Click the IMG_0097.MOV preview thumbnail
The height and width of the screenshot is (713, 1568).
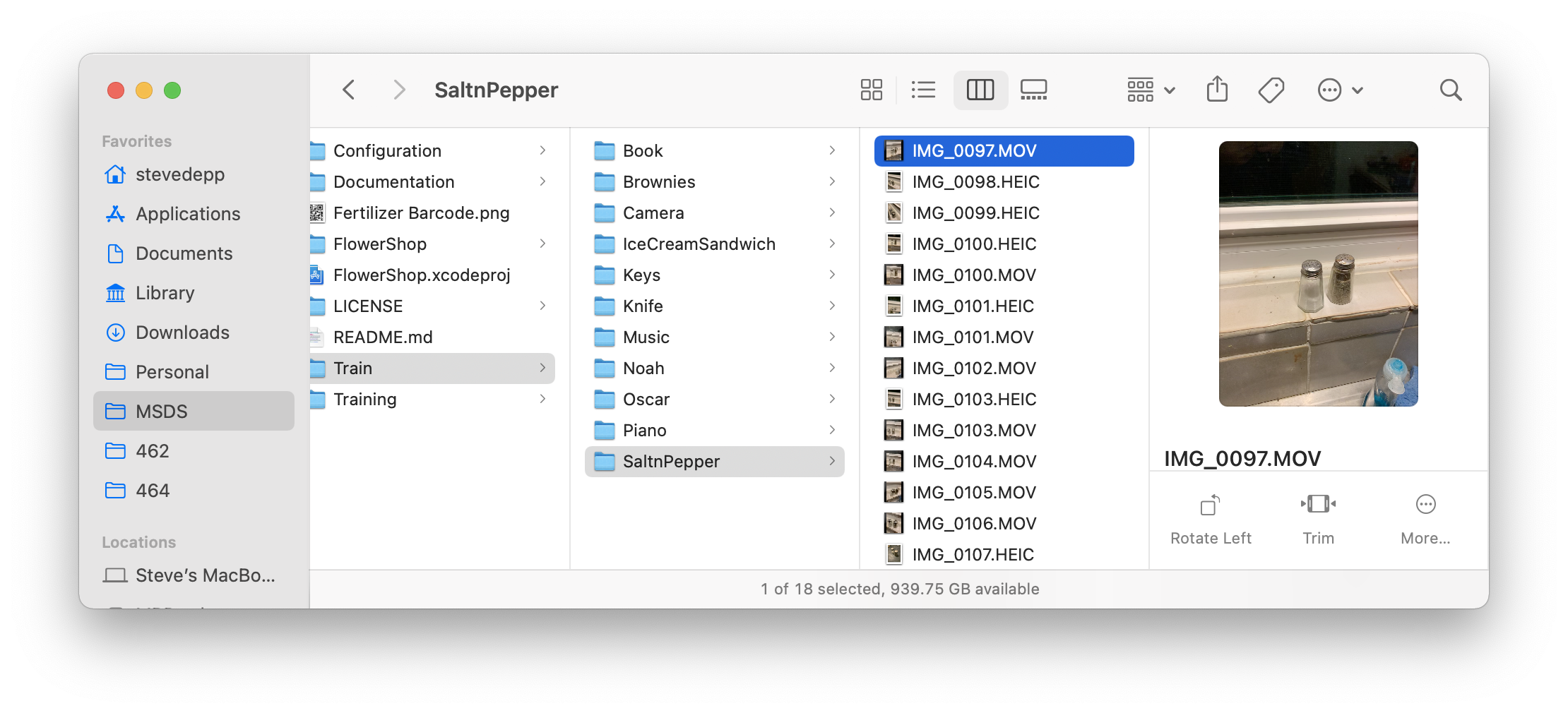[1318, 274]
